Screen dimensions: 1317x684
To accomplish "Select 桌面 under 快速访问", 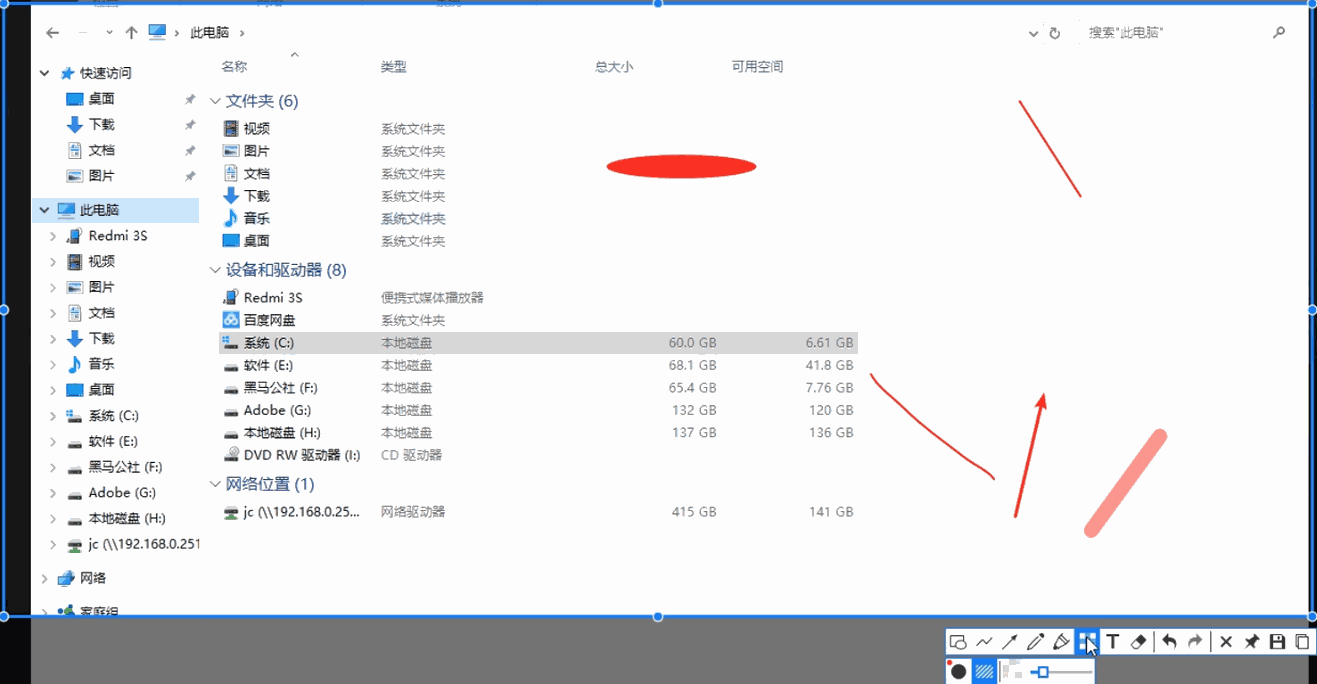I will [101, 99].
